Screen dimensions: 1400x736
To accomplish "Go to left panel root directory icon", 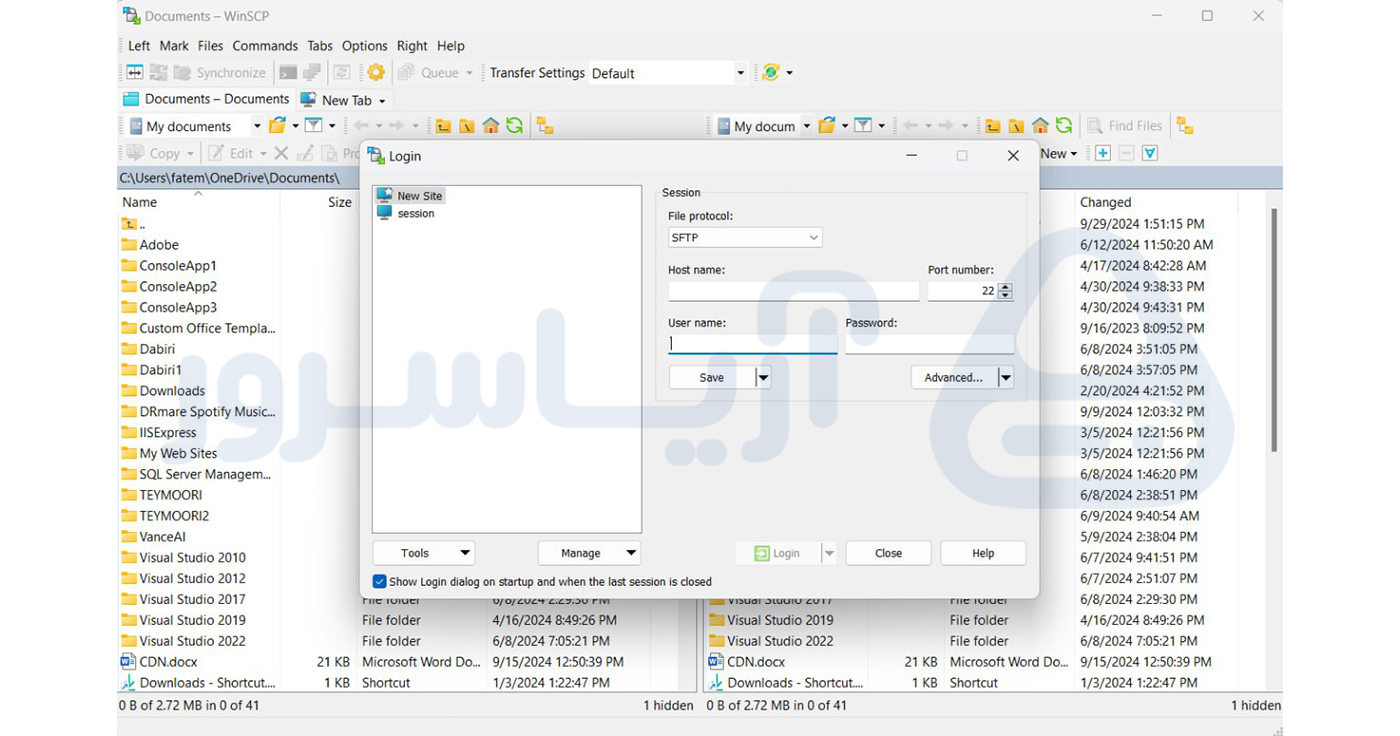I will pyautogui.click(x=467, y=125).
